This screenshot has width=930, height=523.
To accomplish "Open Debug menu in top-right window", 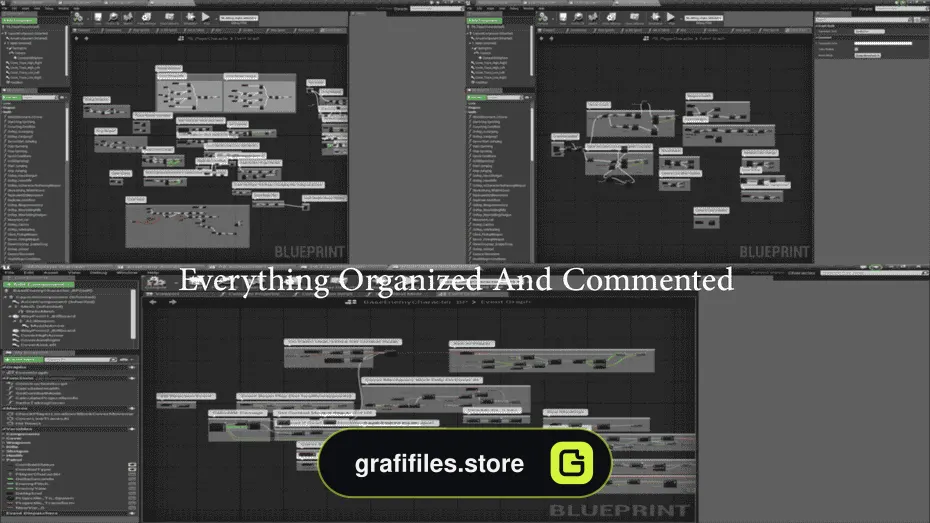I will point(515,8).
